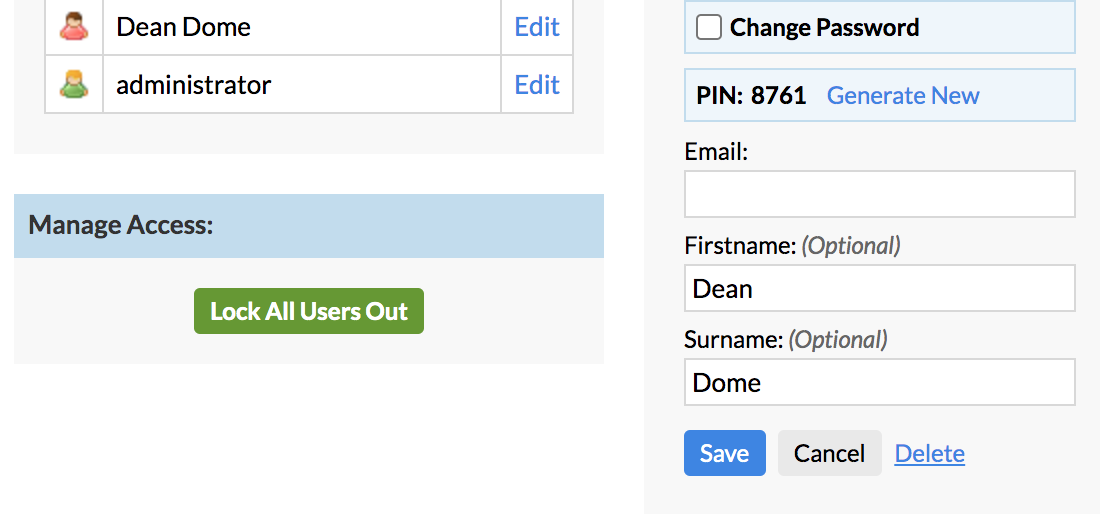Click the green administrator user avatar icon
This screenshot has width=1100, height=514.
coord(74,84)
